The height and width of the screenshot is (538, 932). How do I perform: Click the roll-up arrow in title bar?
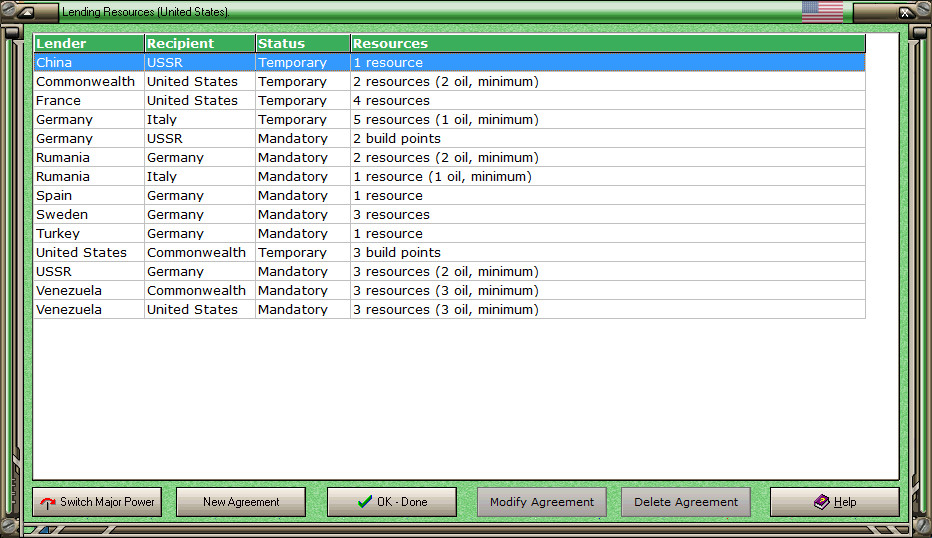(26, 12)
